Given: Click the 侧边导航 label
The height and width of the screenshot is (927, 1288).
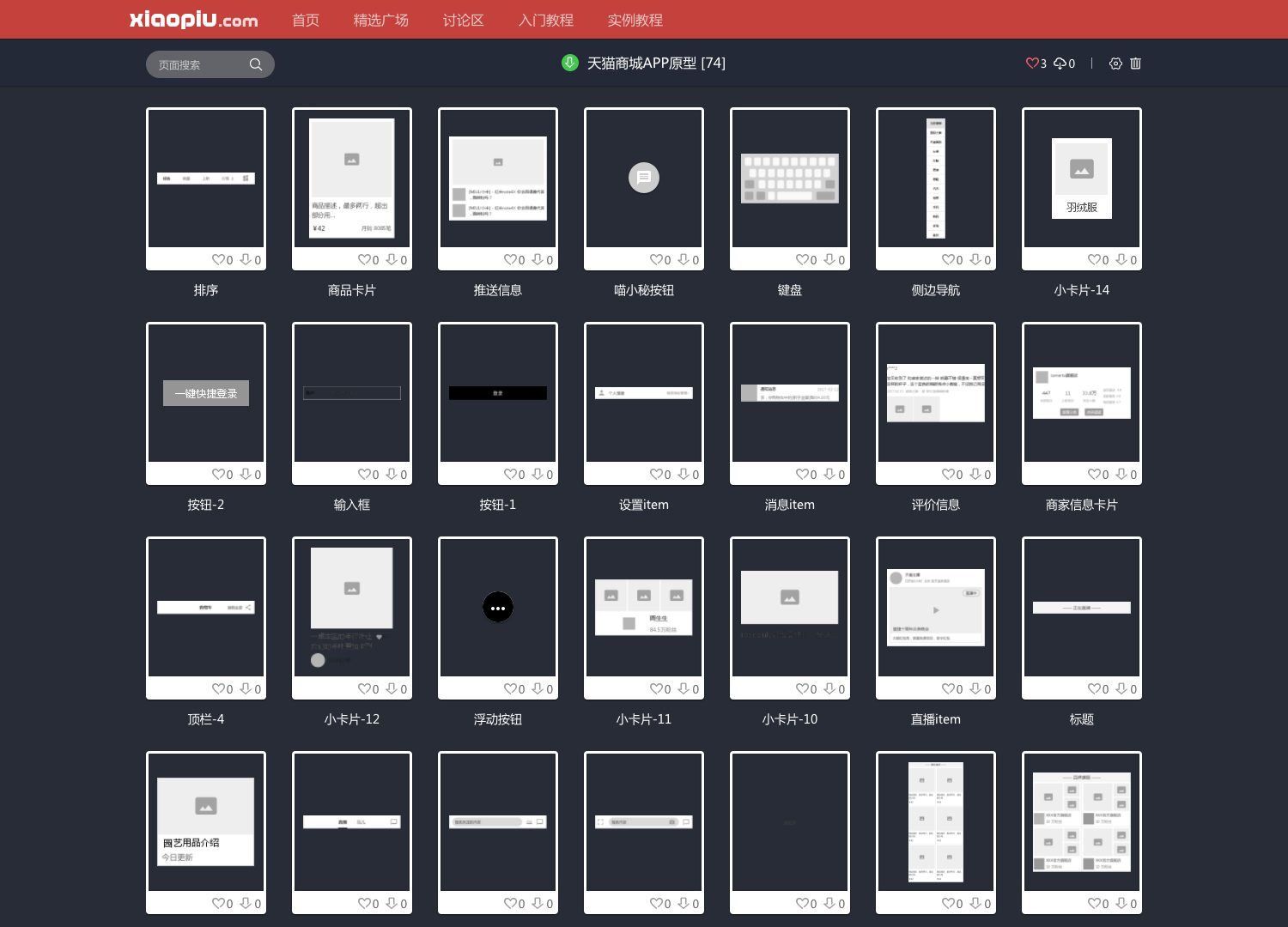Looking at the screenshot, I should (x=936, y=290).
